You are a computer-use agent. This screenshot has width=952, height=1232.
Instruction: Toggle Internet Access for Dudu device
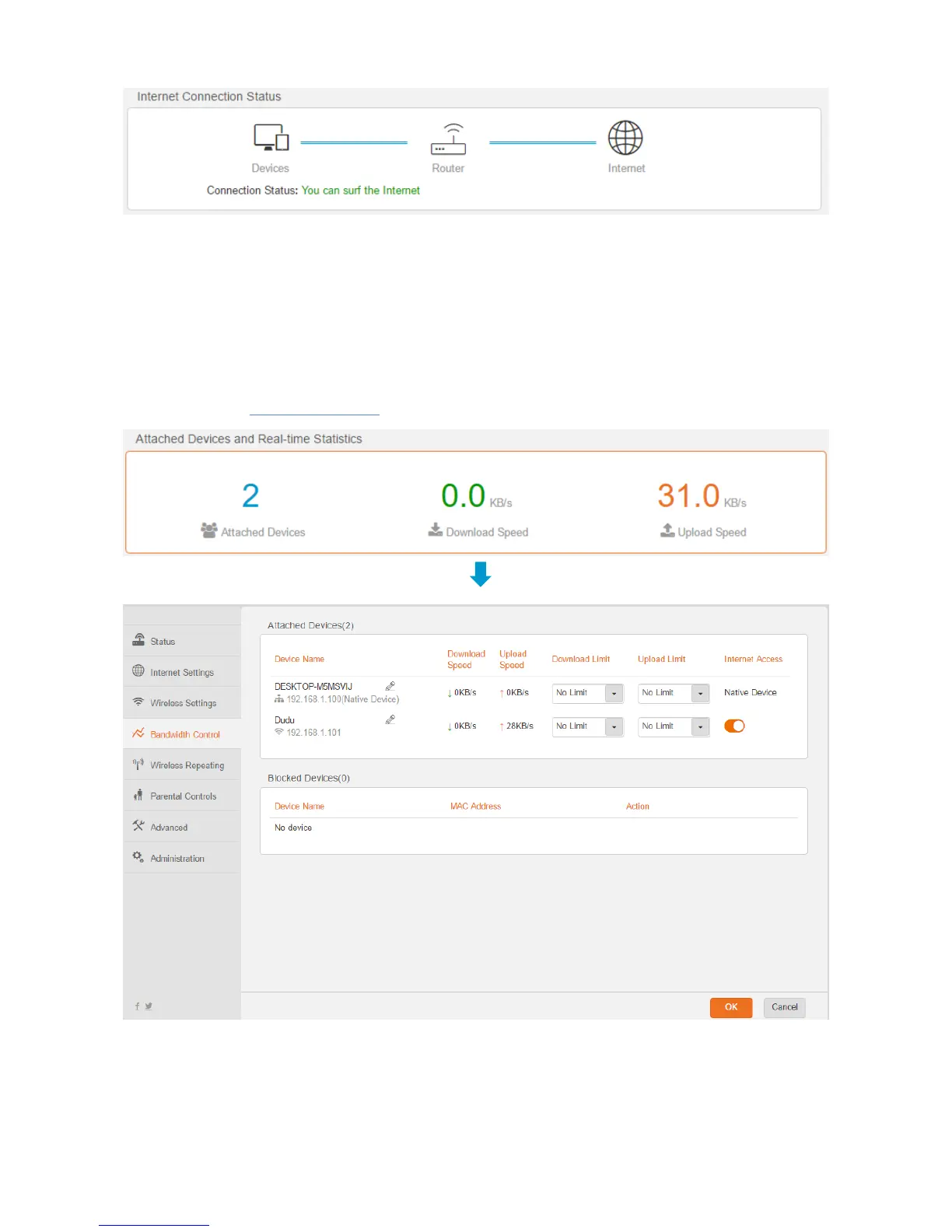734,726
